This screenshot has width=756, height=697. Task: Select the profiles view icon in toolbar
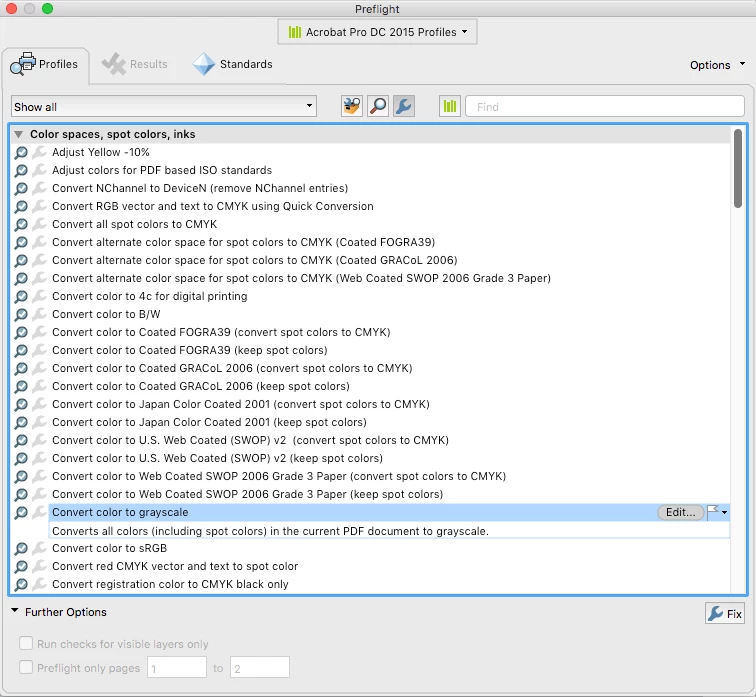click(x=352, y=106)
